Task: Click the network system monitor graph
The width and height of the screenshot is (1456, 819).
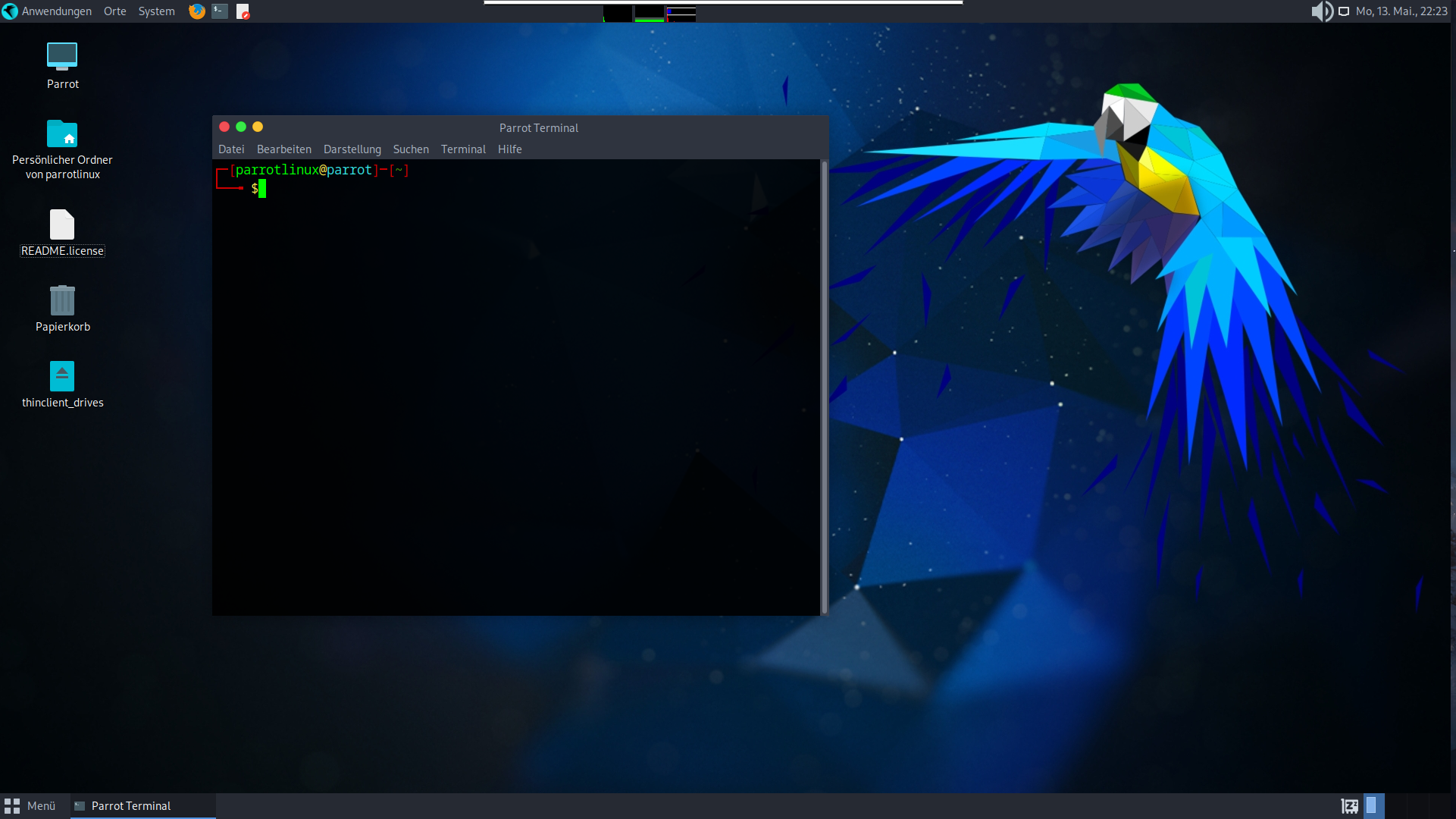Action: pos(681,13)
